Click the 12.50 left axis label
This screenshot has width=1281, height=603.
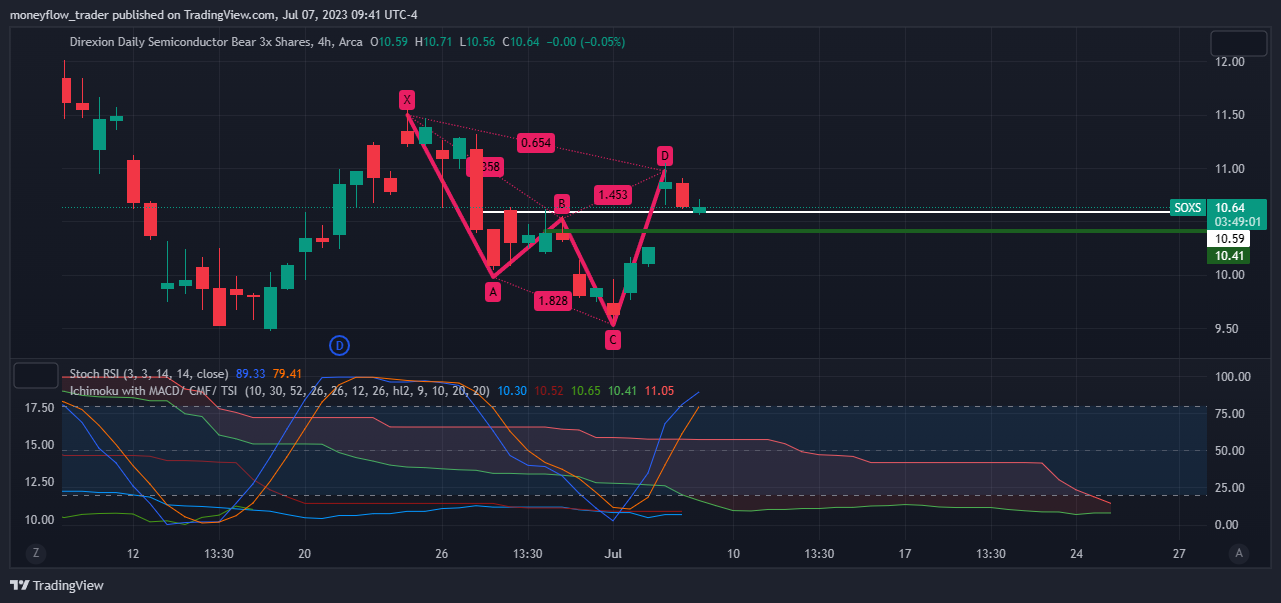[x=39, y=482]
